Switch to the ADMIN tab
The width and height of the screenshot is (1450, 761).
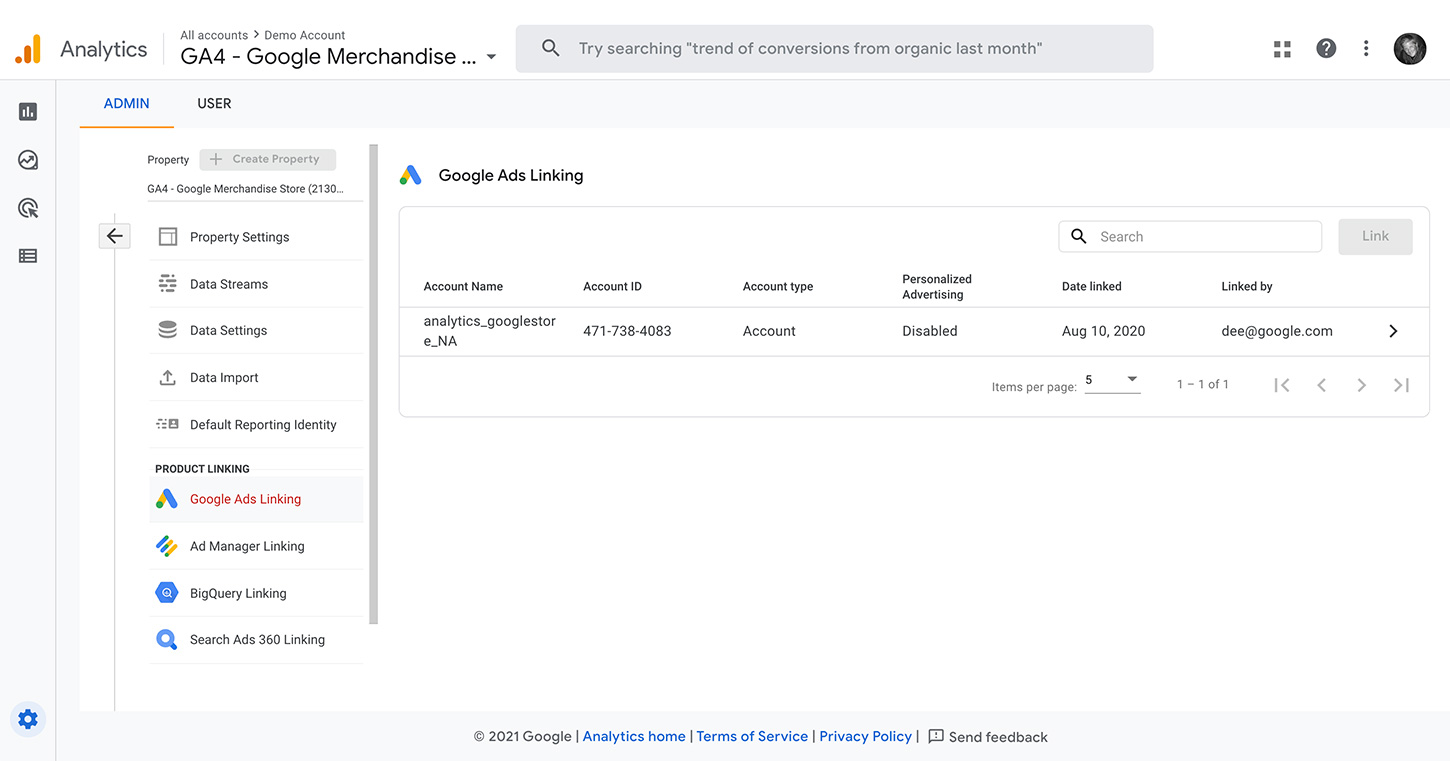pyautogui.click(x=127, y=103)
